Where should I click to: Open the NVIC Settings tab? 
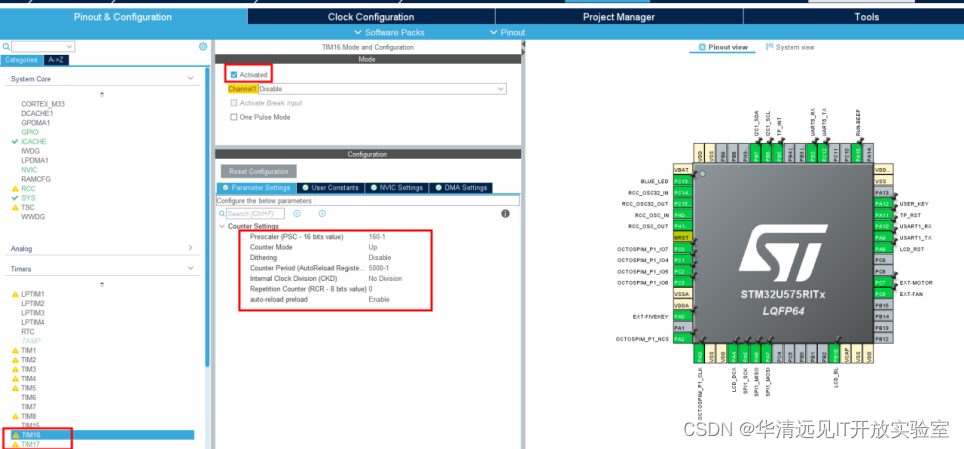397,188
